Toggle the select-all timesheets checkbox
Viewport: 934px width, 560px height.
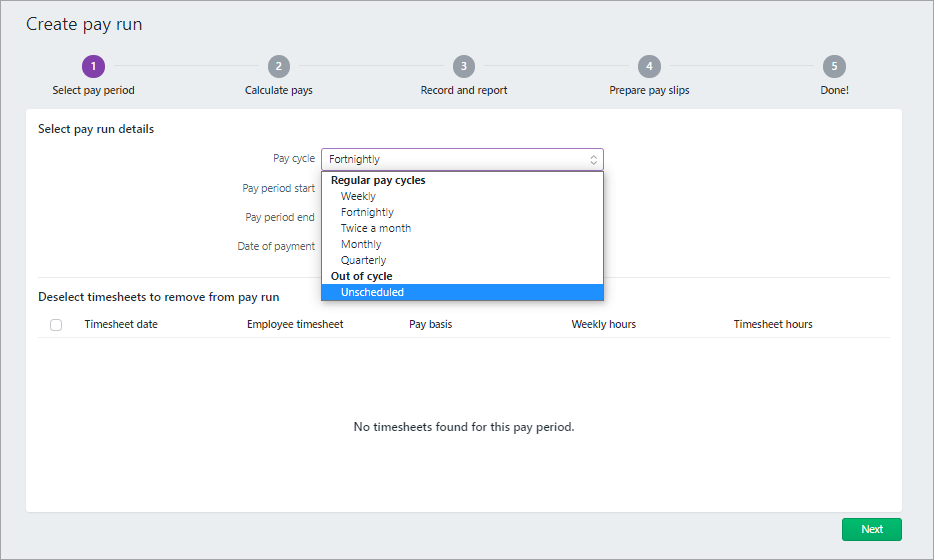(x=56, y=325)
